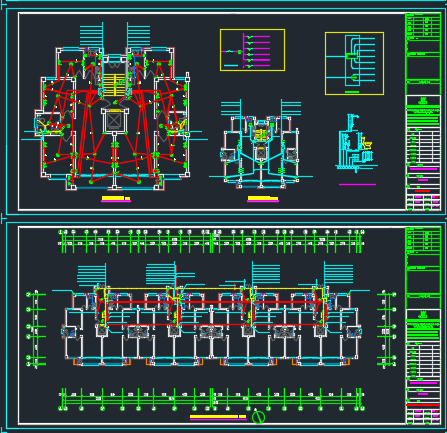
Task: Select the lower sheet's green title block
Action: (423, 326)
